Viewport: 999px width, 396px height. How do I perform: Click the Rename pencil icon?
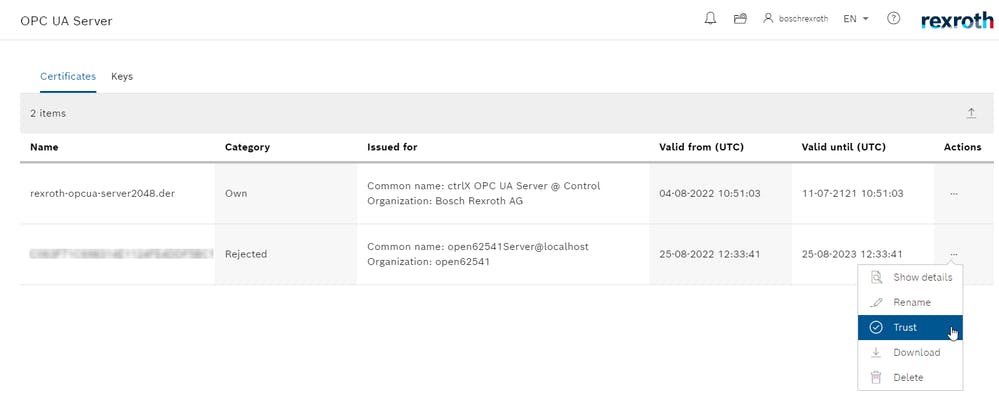[x=877, y=302]
